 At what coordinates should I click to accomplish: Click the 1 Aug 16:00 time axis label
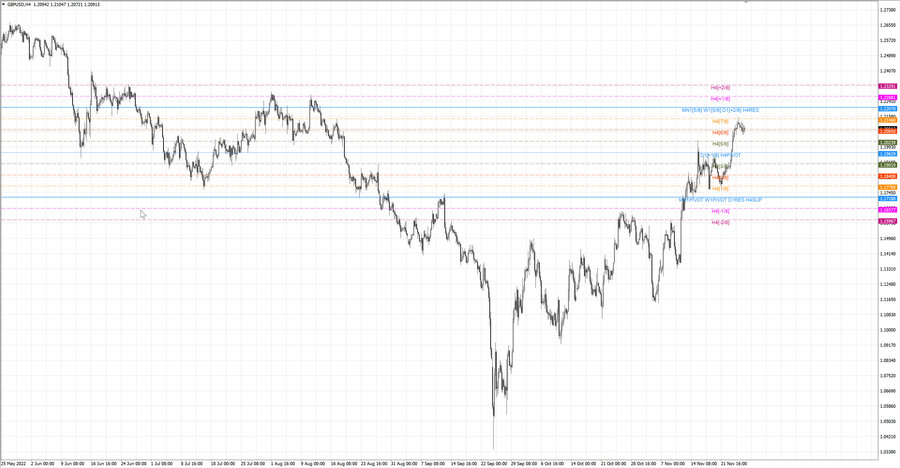pos(282,463)
